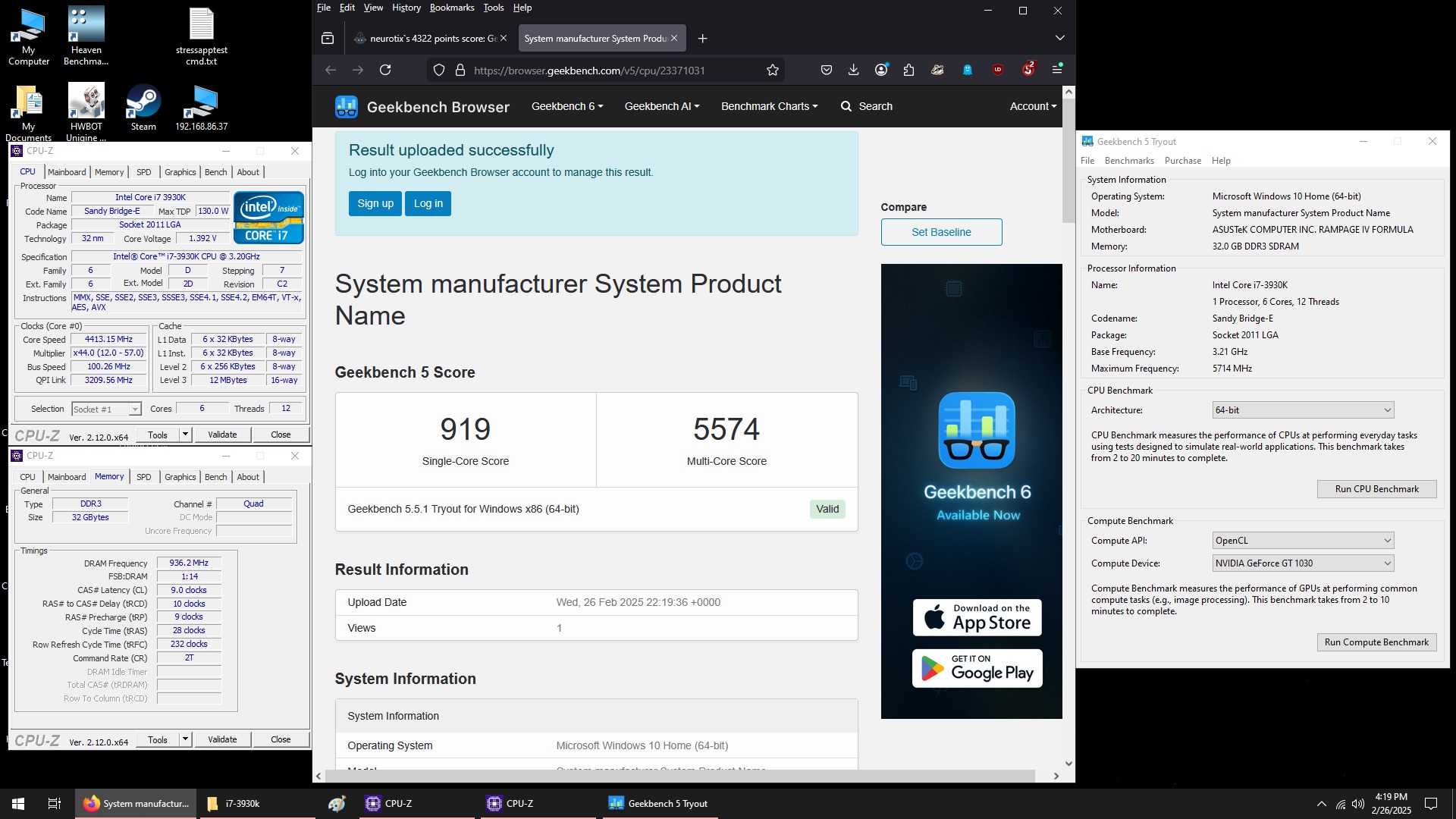Click the browser vertical scrollbar thumb
This screenshot has width=1456, height=819.
click(x=1068, y=159)
